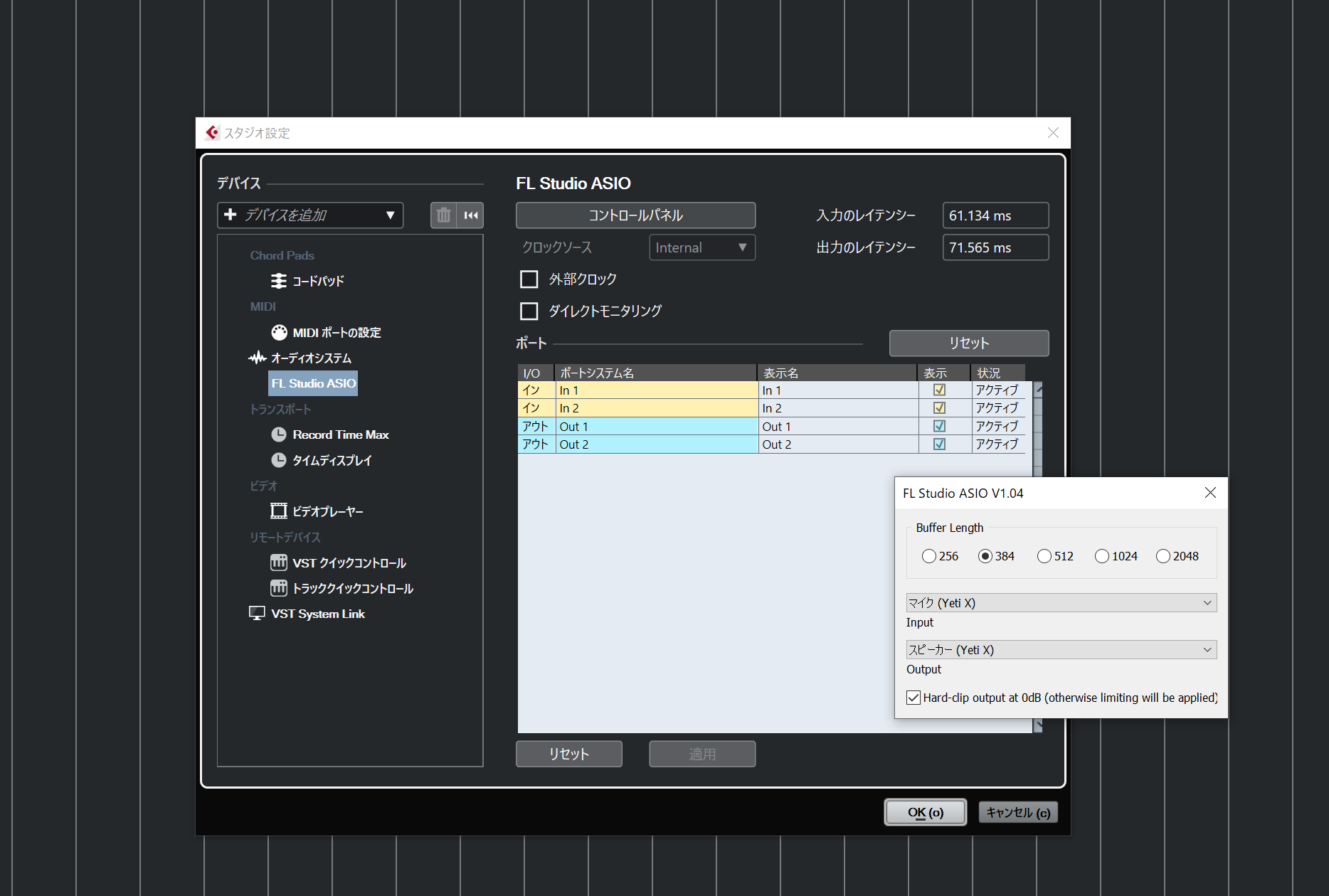
Task: Click the 入力のレイテンシー value field
Action: 995,215
